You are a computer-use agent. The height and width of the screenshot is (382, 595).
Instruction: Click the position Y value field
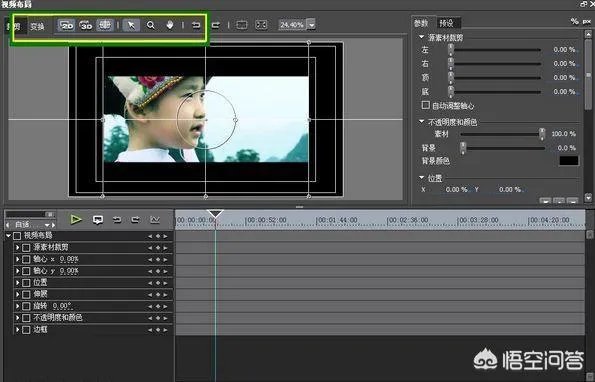click(510, 190)
